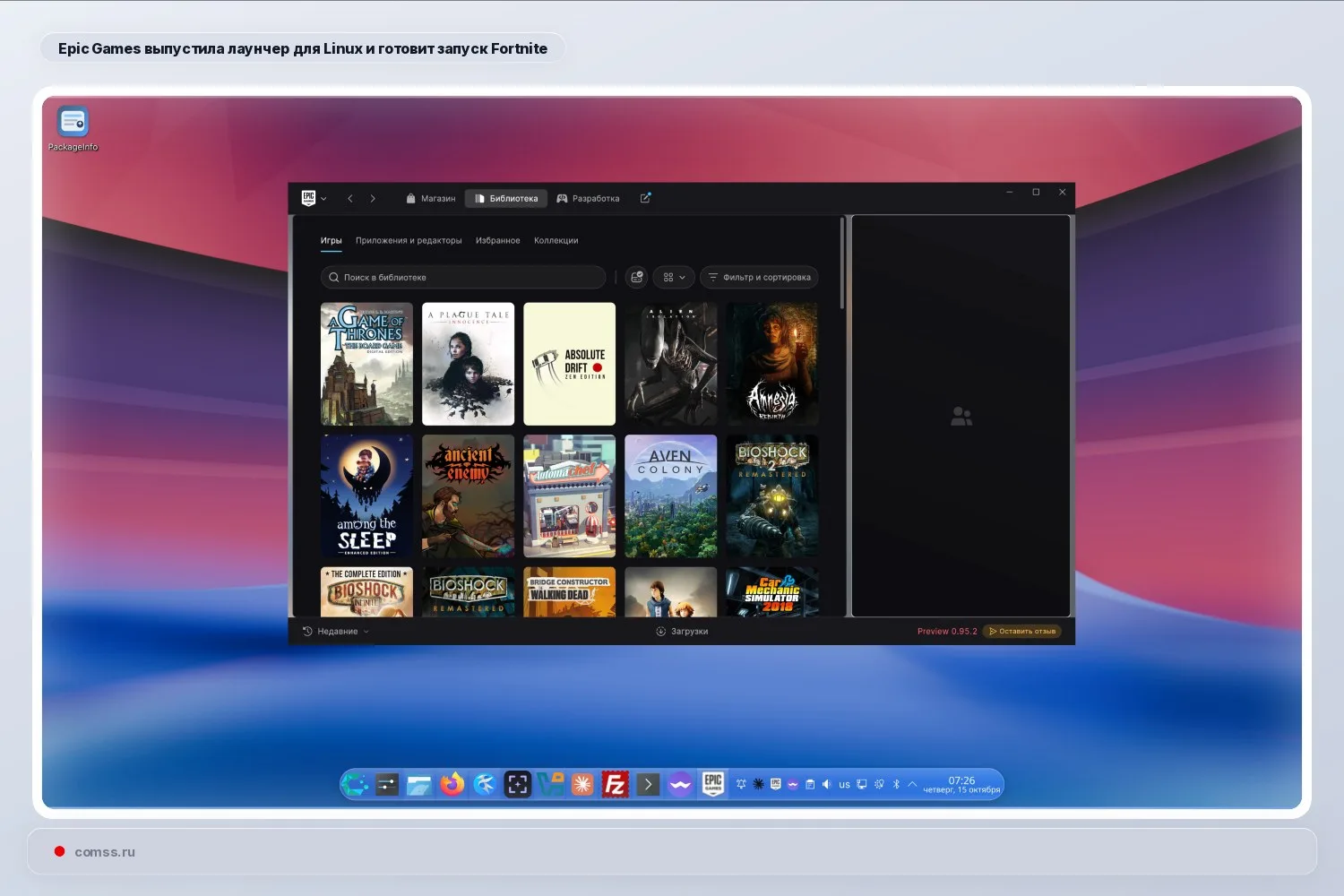Open Absolute Drift Zen Edition
The width and height of the screenshot is (1344, 896).
(x=570, y=364)
